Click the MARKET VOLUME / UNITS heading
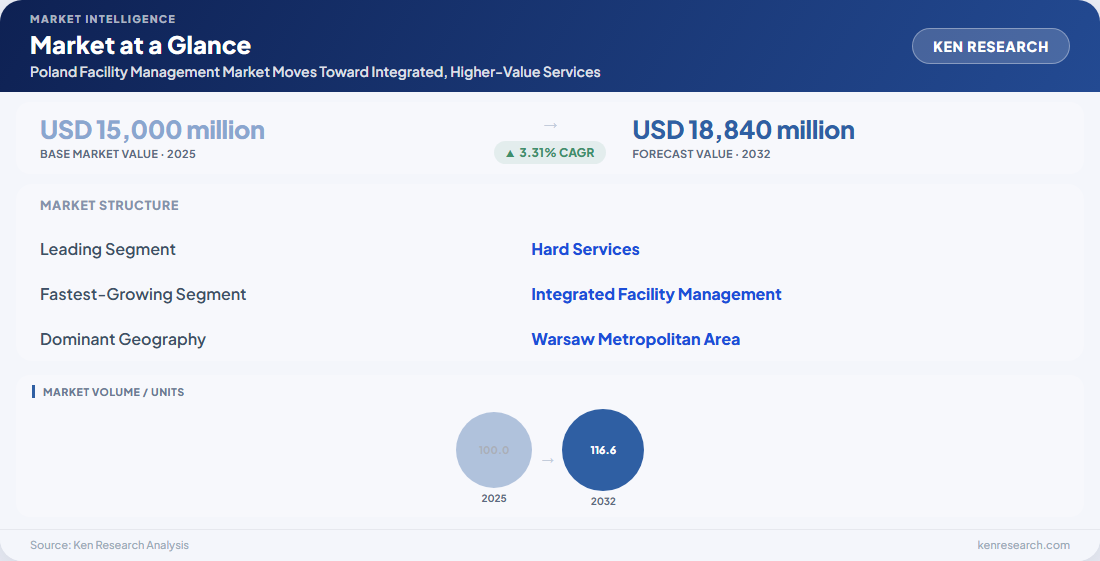This screenshot has width=1100, height=561. [x=114, y=392]
